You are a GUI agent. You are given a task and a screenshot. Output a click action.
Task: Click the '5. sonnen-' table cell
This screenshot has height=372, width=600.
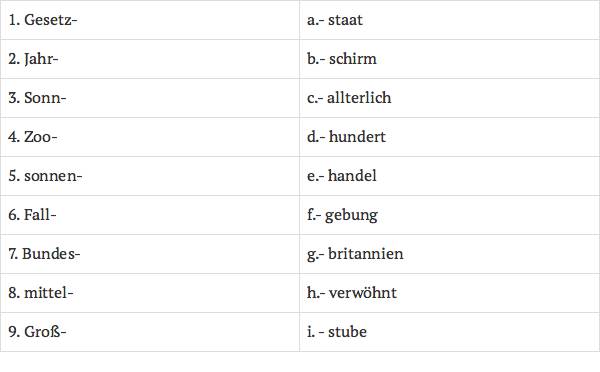tap(150, 176)
